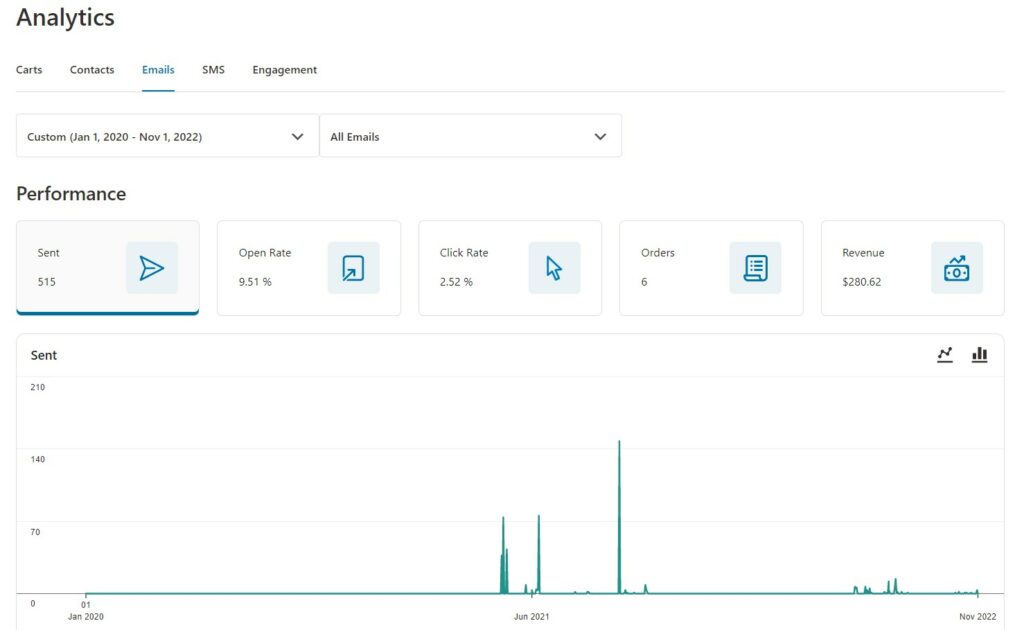Click the date range chevron arrow

pos(297,136)
